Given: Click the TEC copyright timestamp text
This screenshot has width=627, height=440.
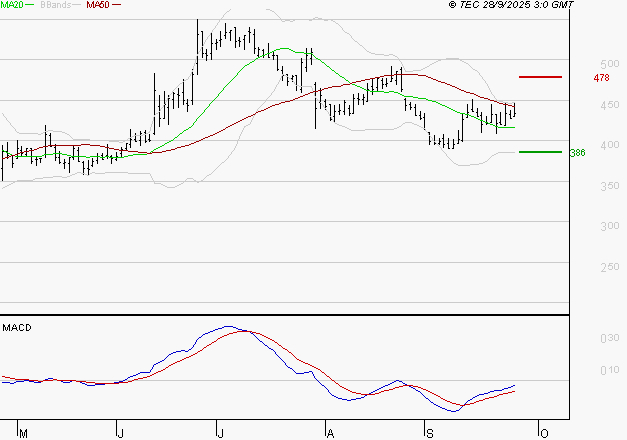Looking at the screenshot, I should pyautogui.click(x=512, y=6).
